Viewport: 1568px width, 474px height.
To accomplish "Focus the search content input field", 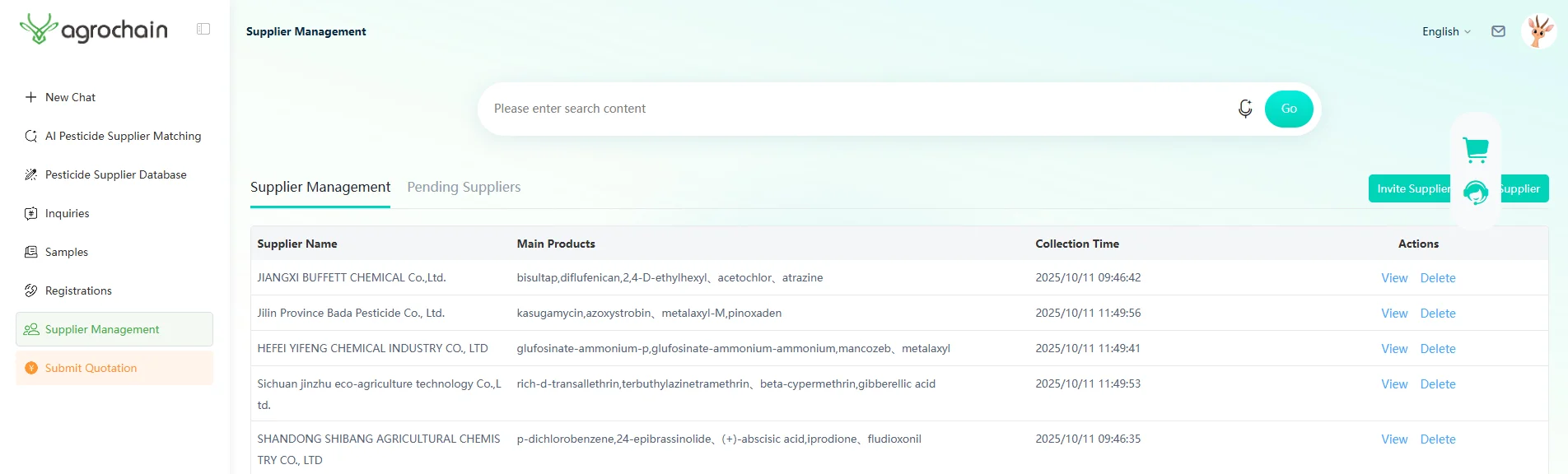I will click(x=856, y=109).
